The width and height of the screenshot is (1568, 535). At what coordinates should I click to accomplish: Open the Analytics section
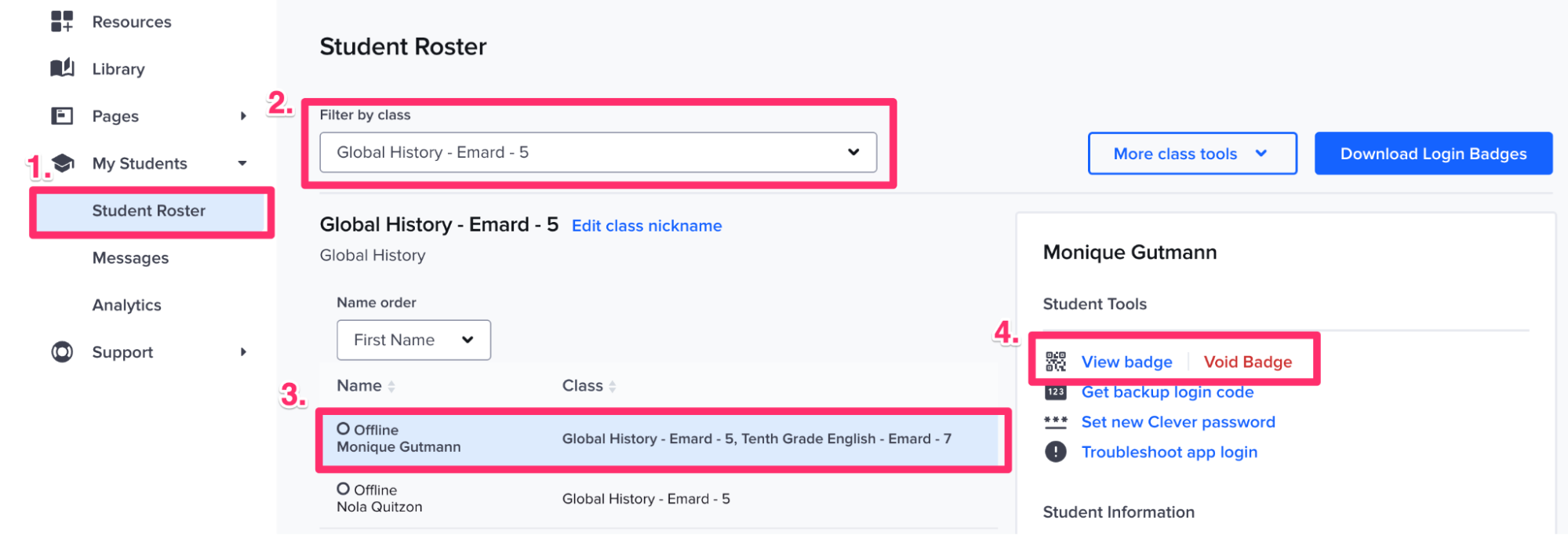(x=126, y=304)
